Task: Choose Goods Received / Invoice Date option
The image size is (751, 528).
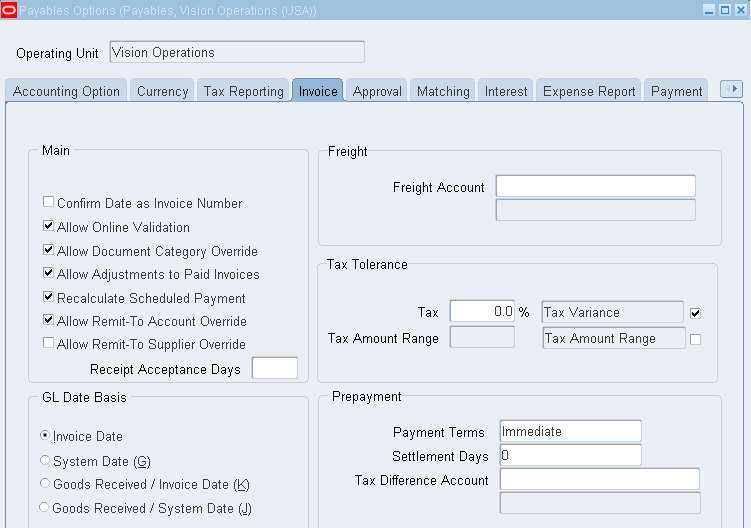Action: [x=45, y=484]
